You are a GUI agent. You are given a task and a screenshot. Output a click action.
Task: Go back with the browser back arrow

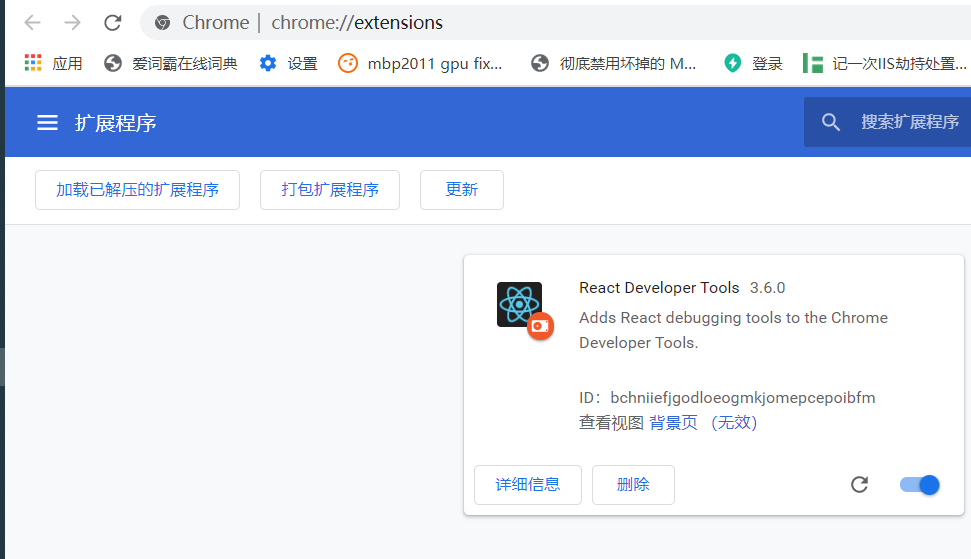(32, 23)
